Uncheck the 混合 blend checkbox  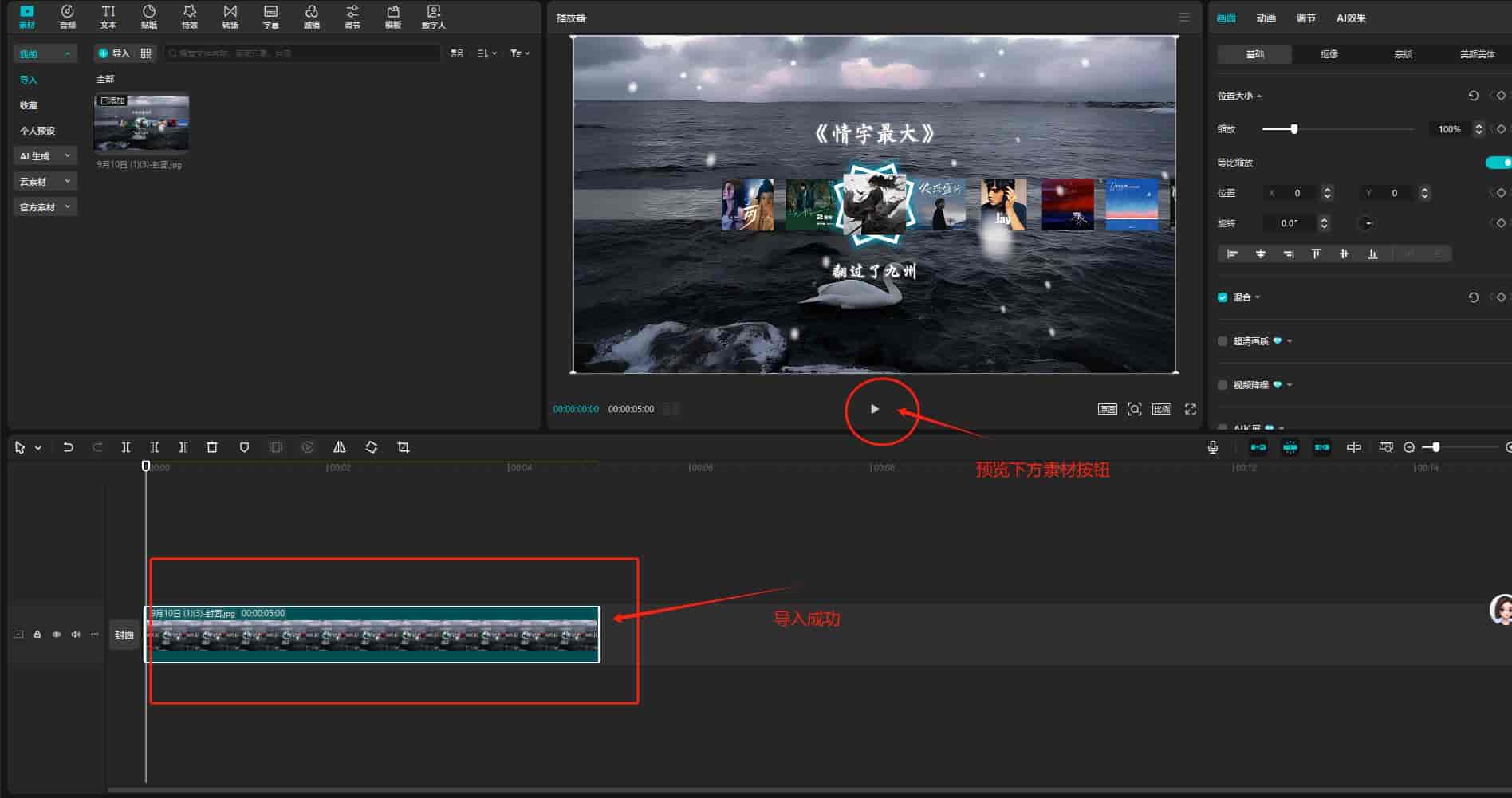point(1223,297)
